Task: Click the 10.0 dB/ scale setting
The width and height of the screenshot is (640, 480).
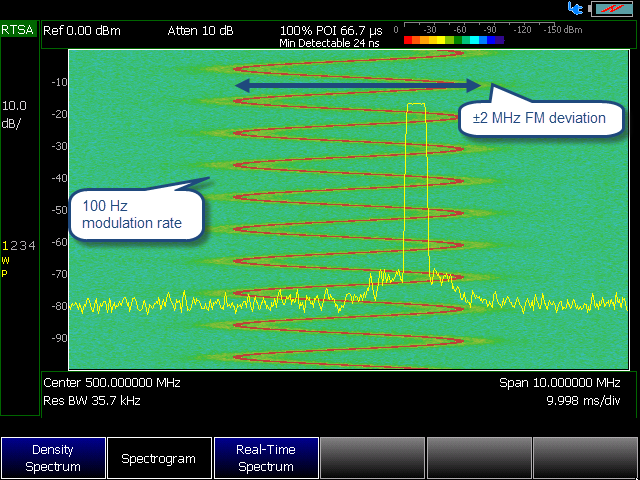Action: 14,114
